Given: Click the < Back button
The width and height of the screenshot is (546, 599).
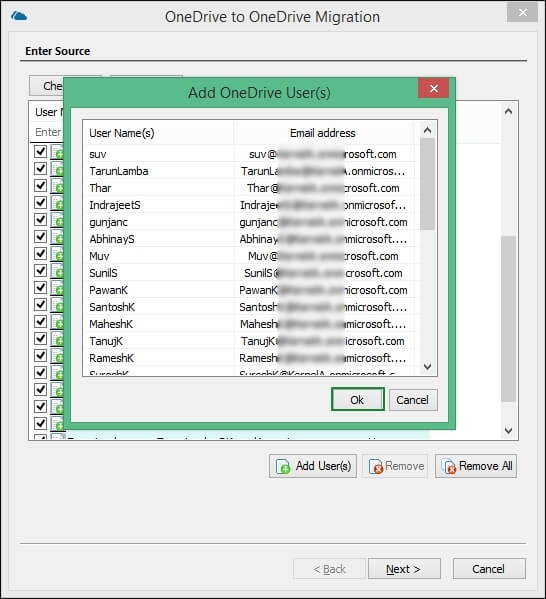Looking at the screenshot, I should 329,569.
